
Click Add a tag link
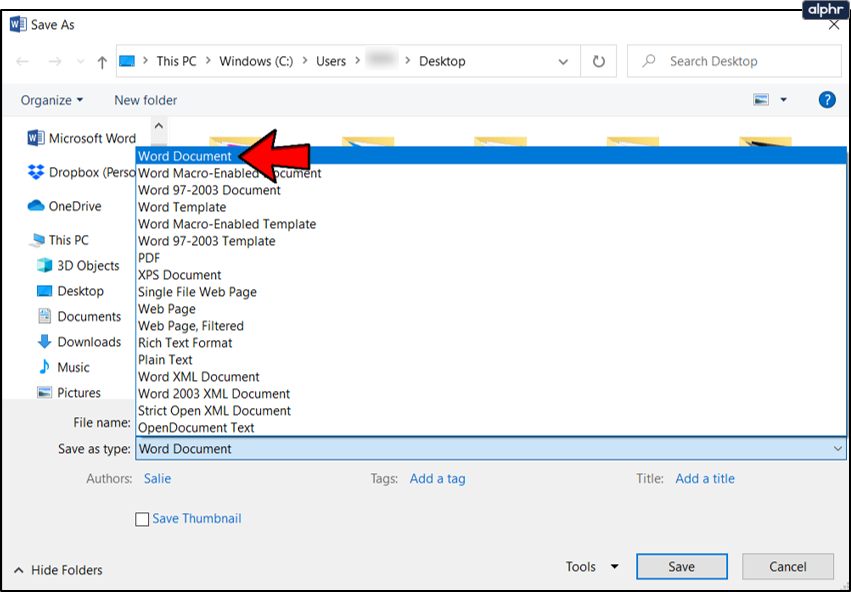(437, 479)
